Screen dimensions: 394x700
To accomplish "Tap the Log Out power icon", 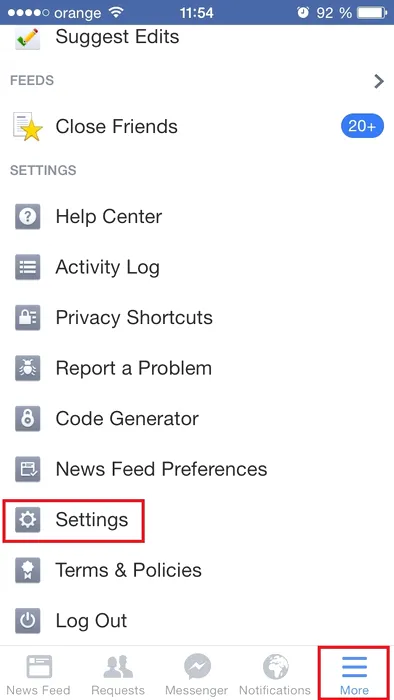I will [28, 621].
